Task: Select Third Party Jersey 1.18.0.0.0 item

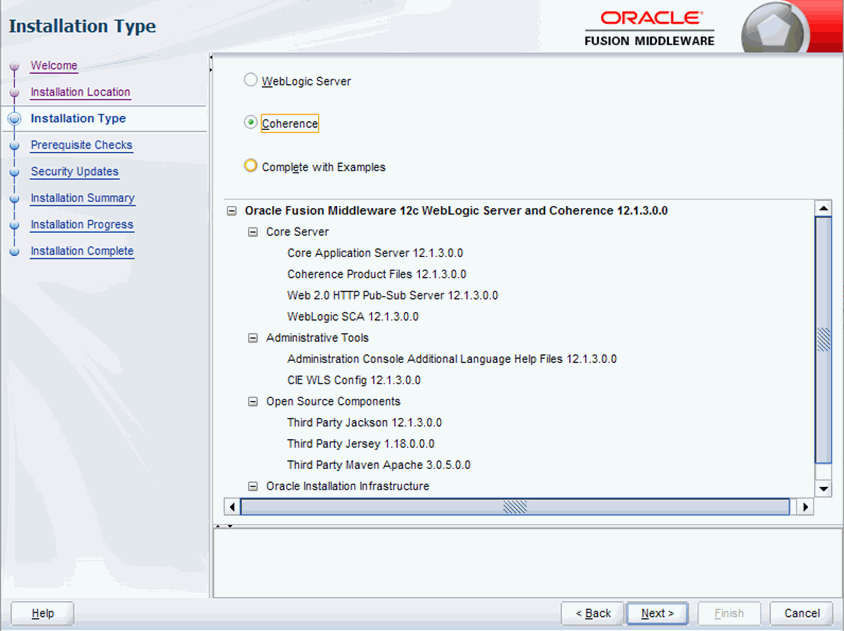Action: click(360, 444)
